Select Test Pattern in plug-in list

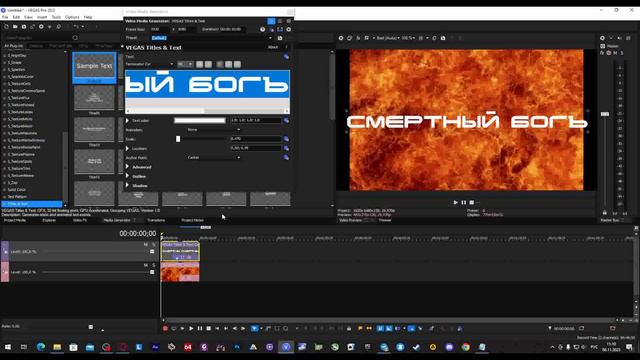[x=17, y=197]
